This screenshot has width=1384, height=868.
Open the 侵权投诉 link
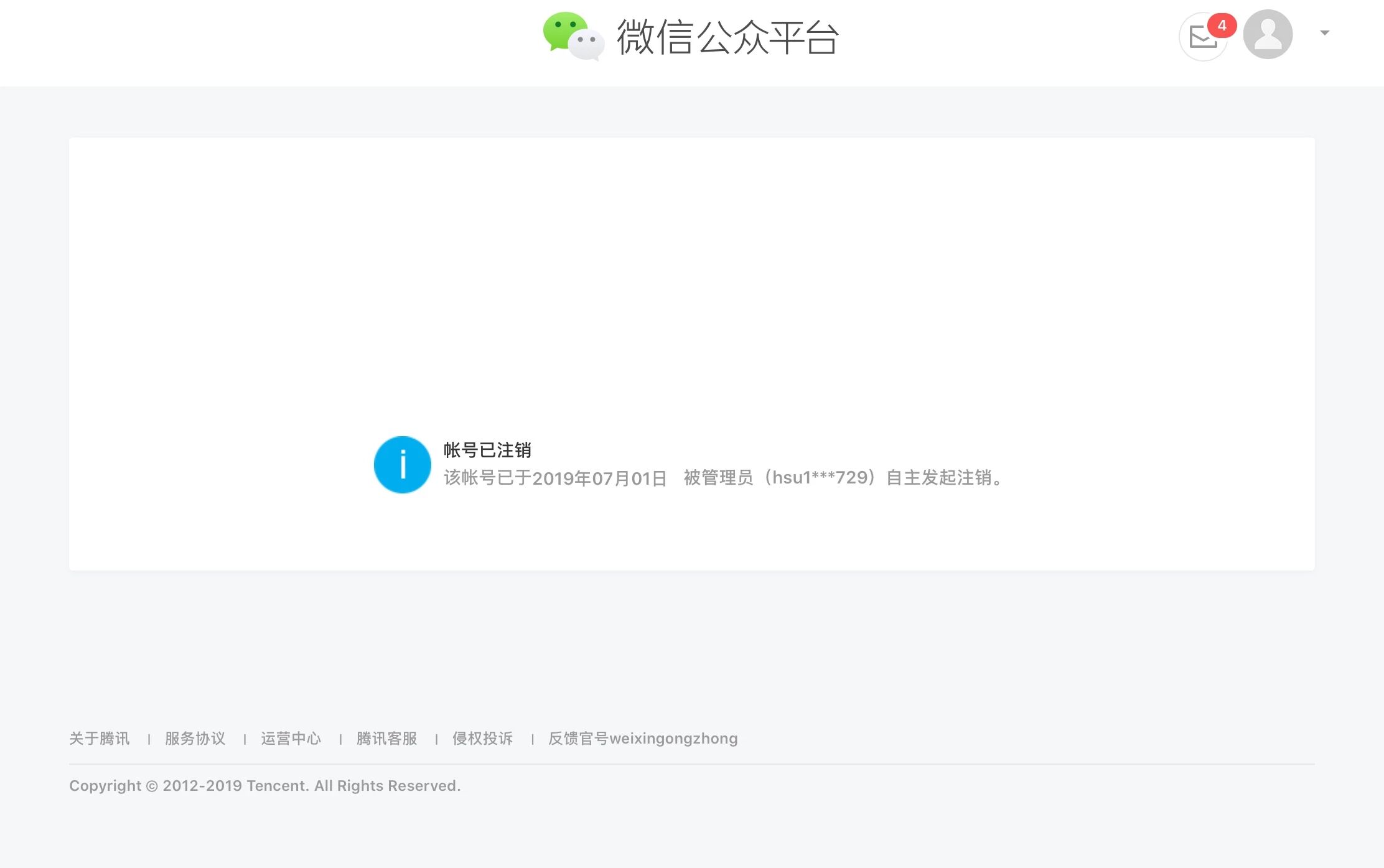(x=482, y=739)
